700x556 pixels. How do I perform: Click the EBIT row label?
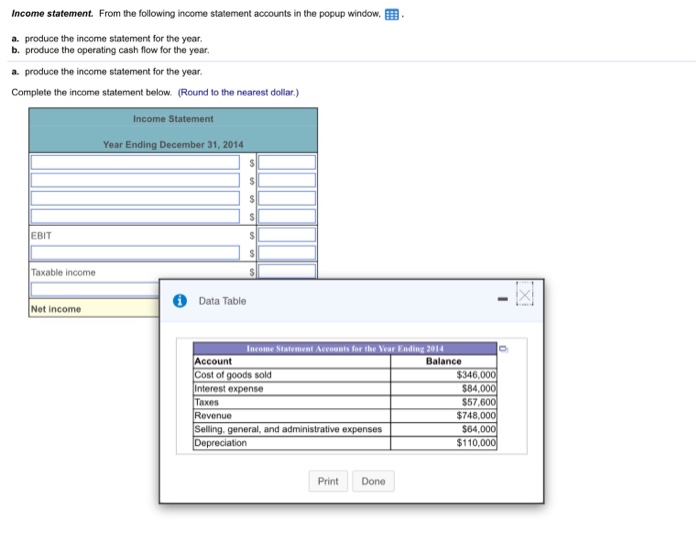coord(41,235)
